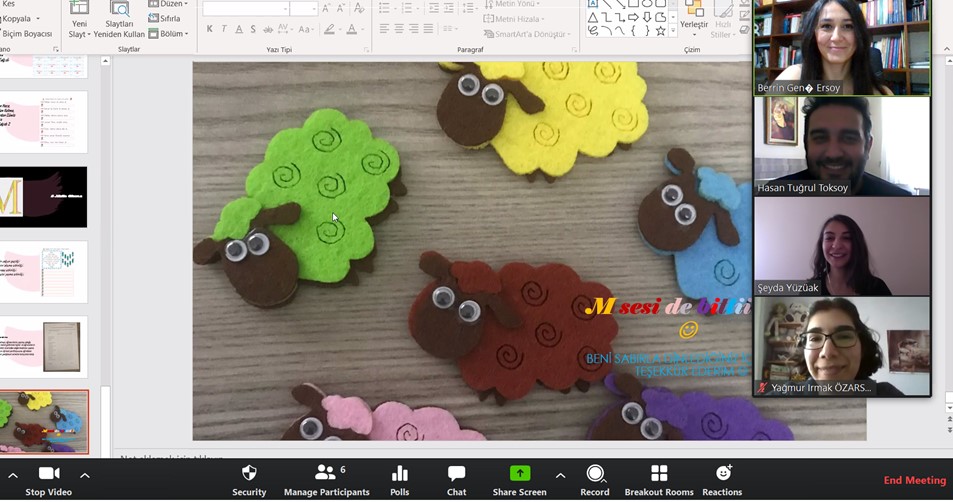The height and width of the screenshot is (502, 953).
Task: Expand video options arrow beside Stop Video
Action: pos(85,475)
